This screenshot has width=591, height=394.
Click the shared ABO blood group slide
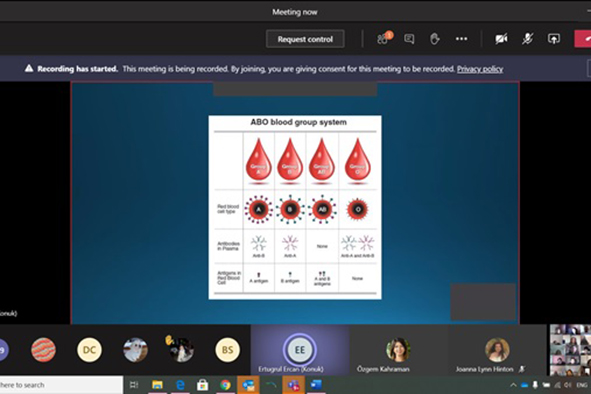(295, 207)
